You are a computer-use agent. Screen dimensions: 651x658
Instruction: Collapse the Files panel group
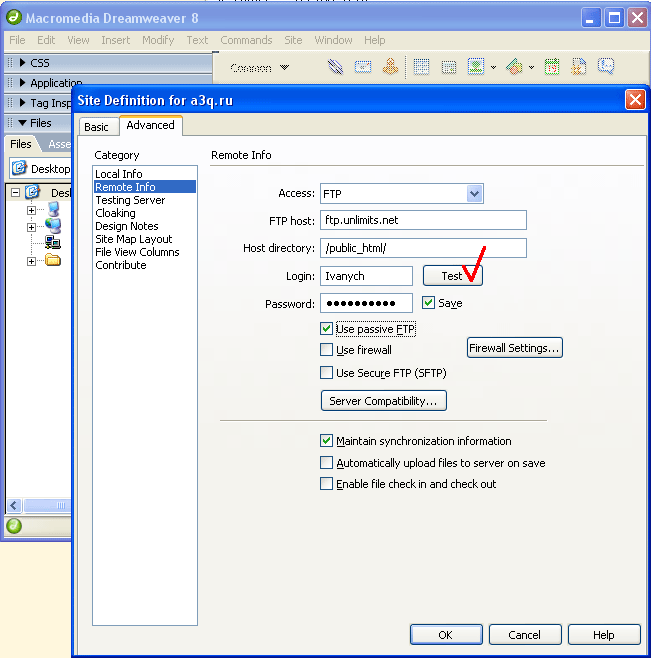(x=23, y=123)
